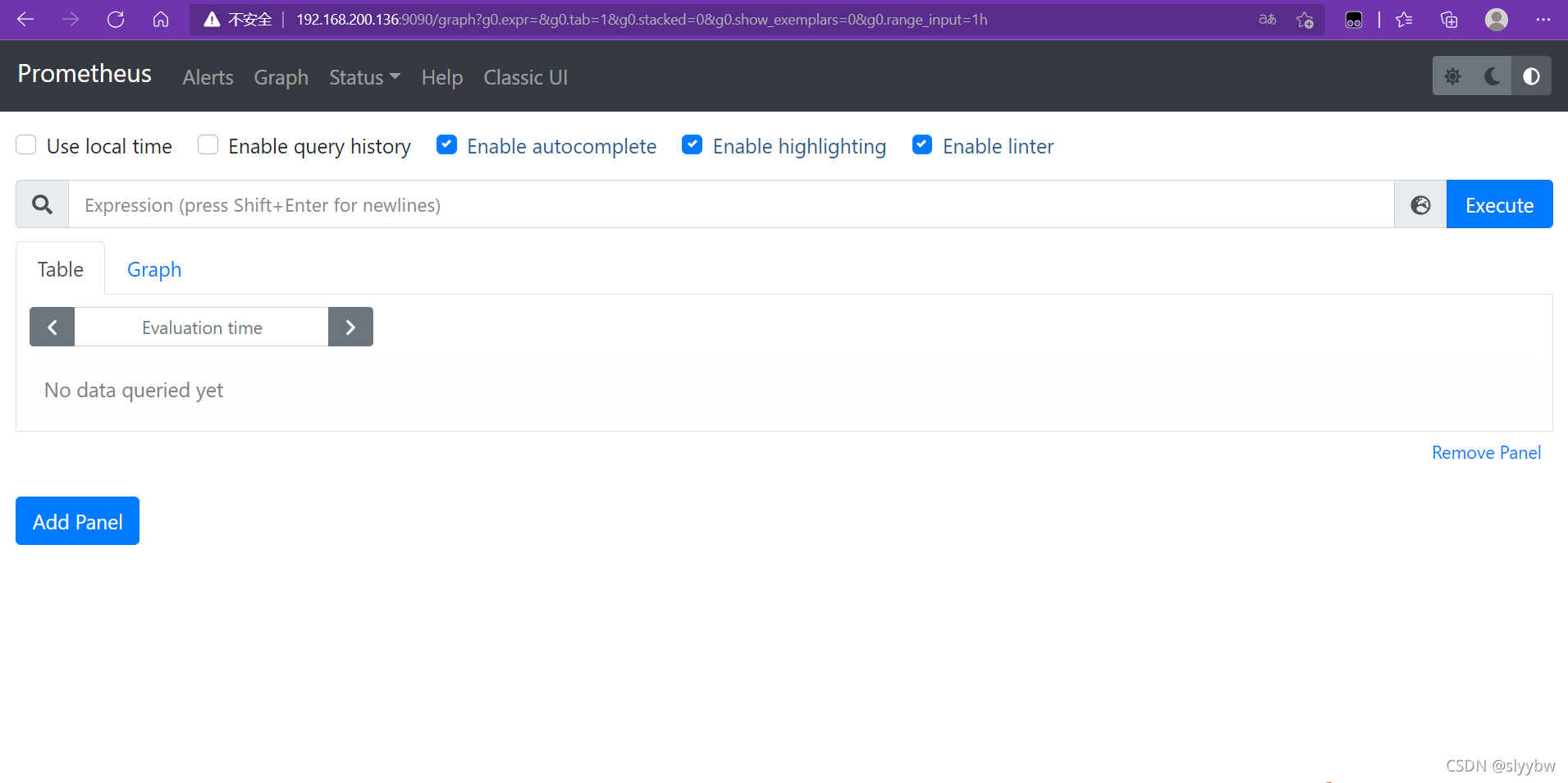The image size is (1568, 783).
Task: Focus the Expression input field
Action: 731,204
